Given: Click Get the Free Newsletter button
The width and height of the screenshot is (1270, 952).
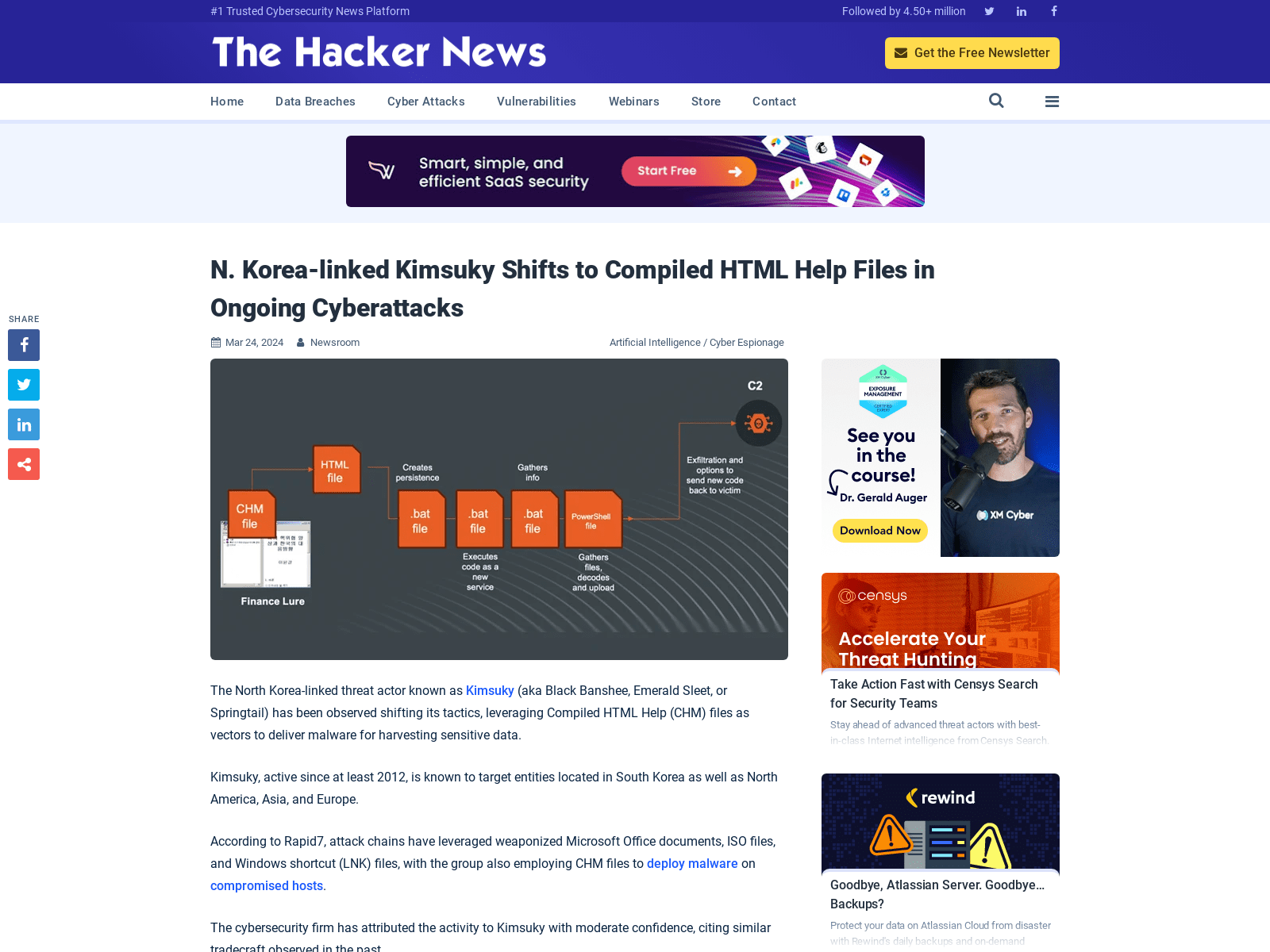Looking at the screenshot, I should click(x=972, y=53).
